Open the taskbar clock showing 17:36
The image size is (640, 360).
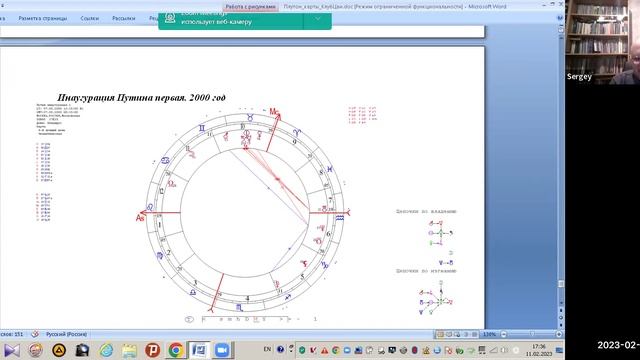coord(539,350)
